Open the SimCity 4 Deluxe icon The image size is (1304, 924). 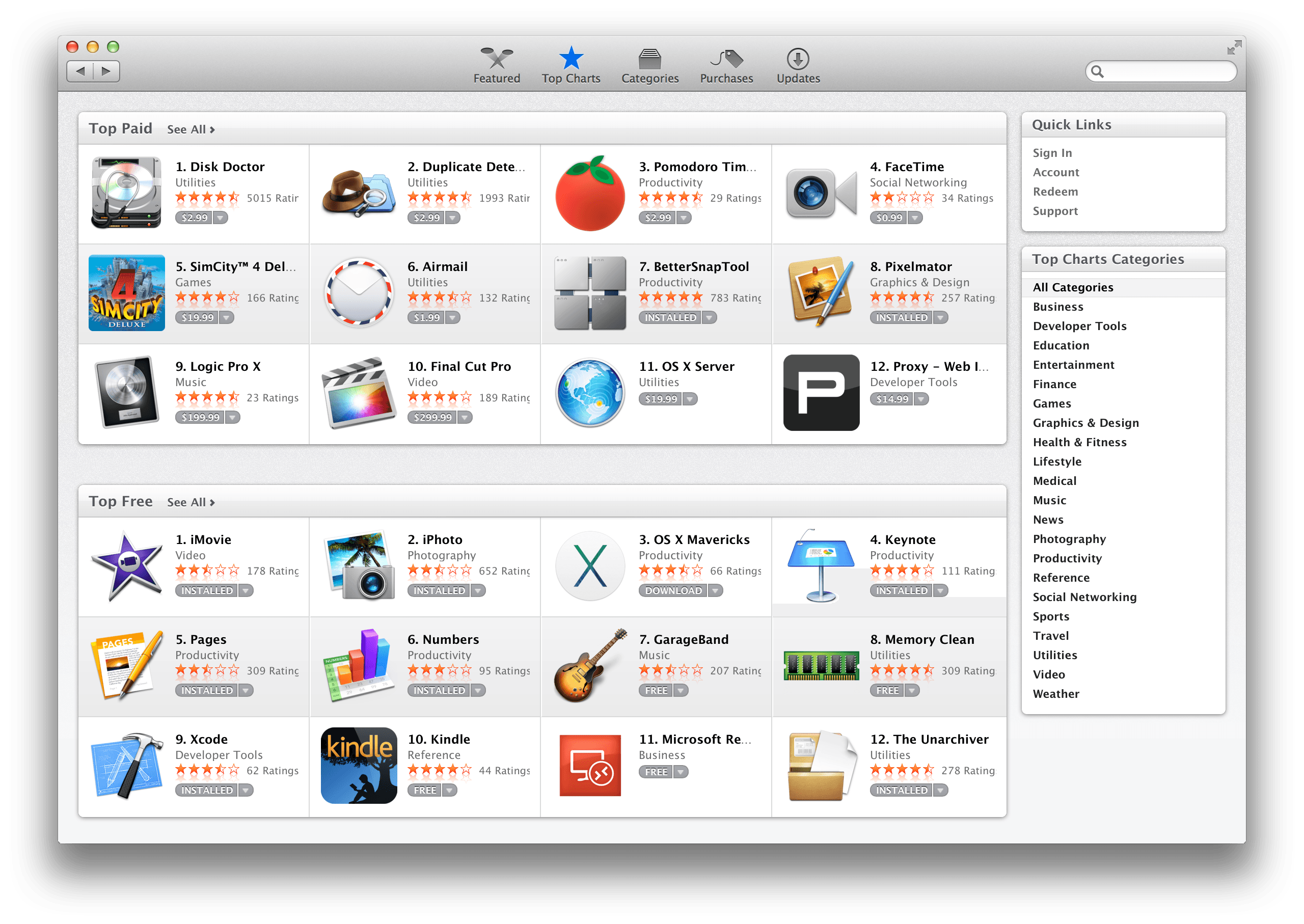tap(126, 292)
